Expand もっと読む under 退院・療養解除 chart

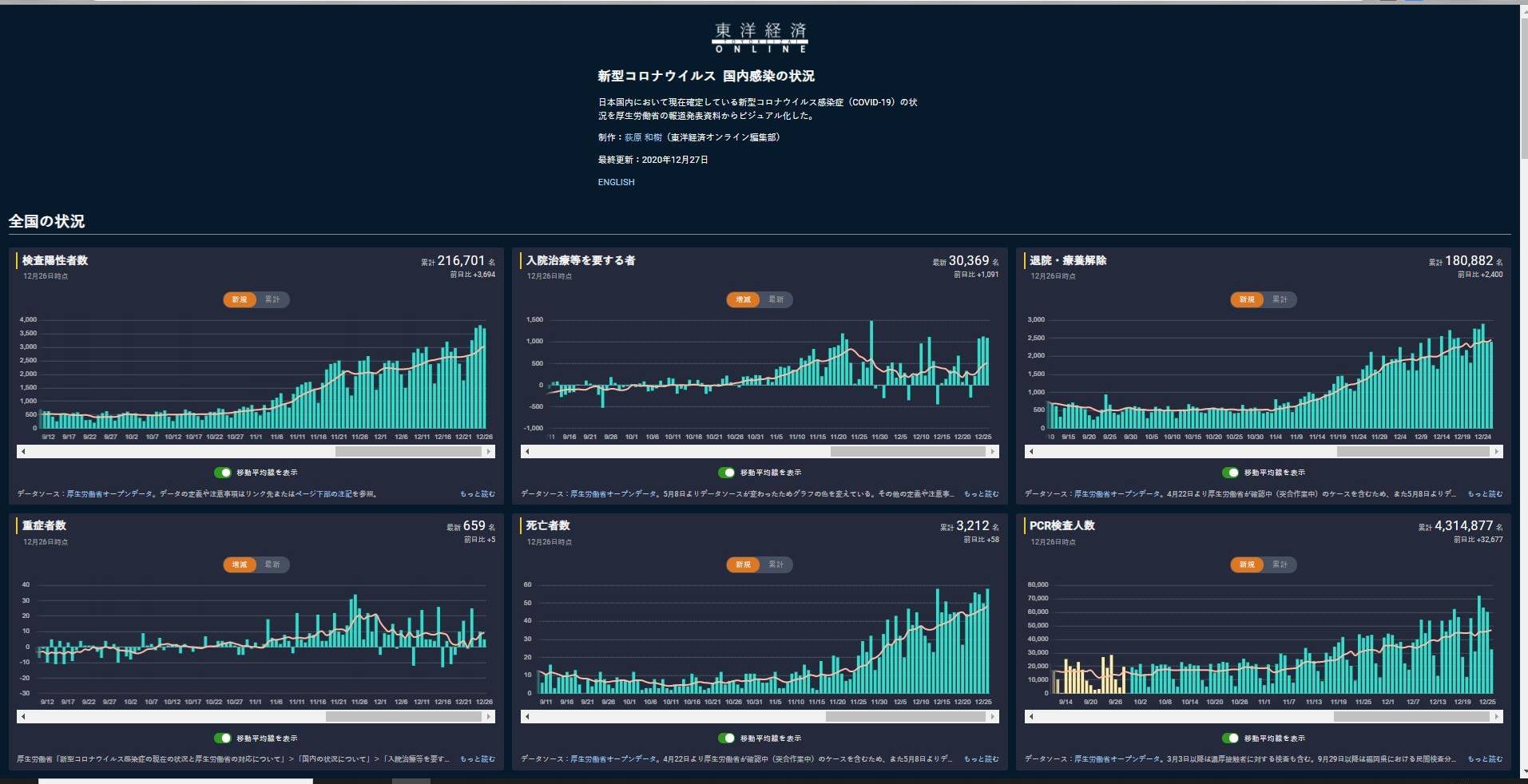point(1485,494)
